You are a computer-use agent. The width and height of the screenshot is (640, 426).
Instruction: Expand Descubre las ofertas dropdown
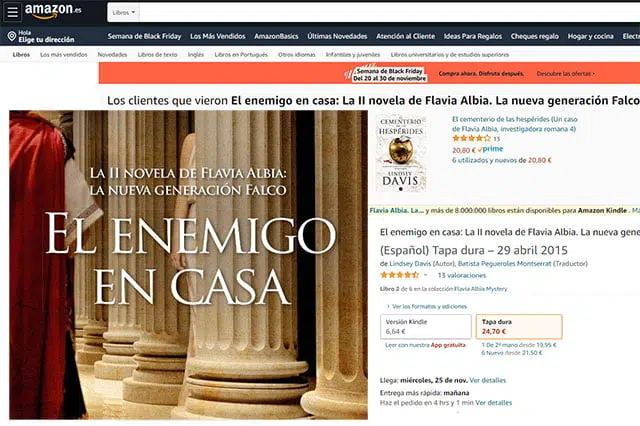click(x=565, y=74)
